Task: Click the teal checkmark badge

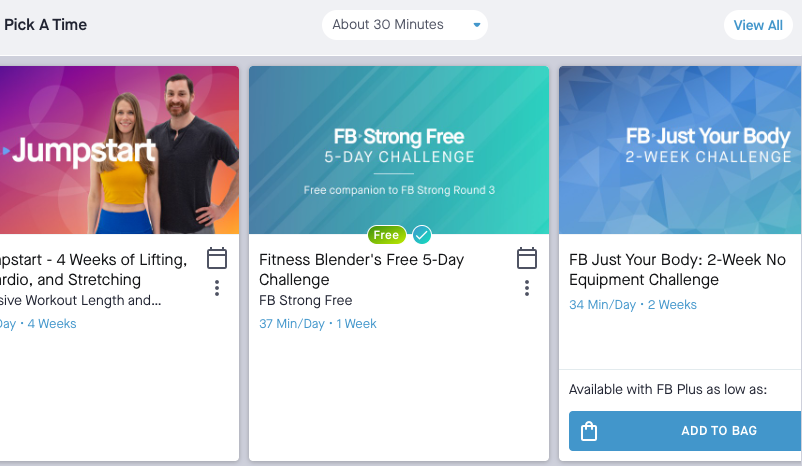Action: click(x=422, y=235)
